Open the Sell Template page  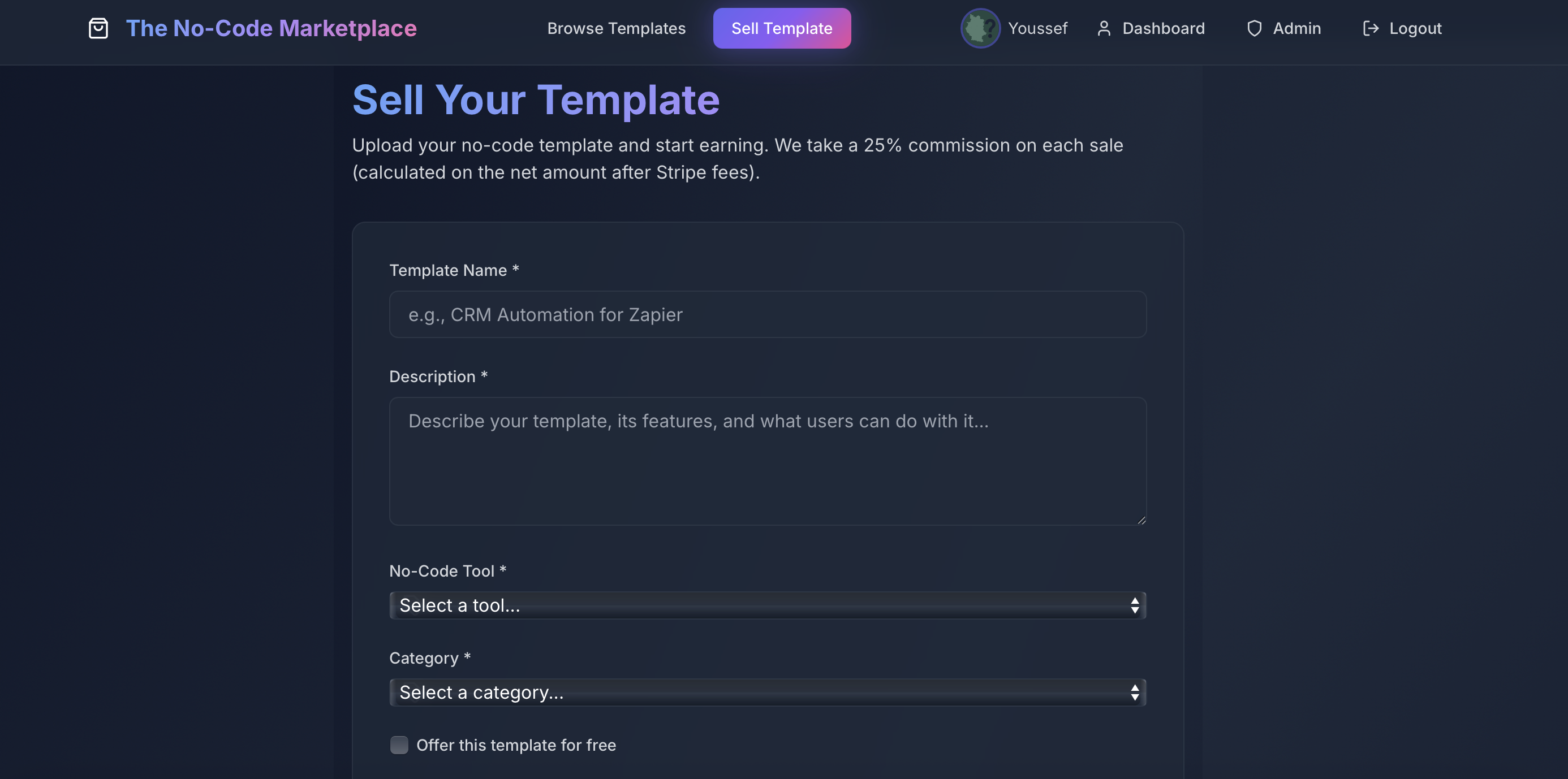(x=782, y=28)
